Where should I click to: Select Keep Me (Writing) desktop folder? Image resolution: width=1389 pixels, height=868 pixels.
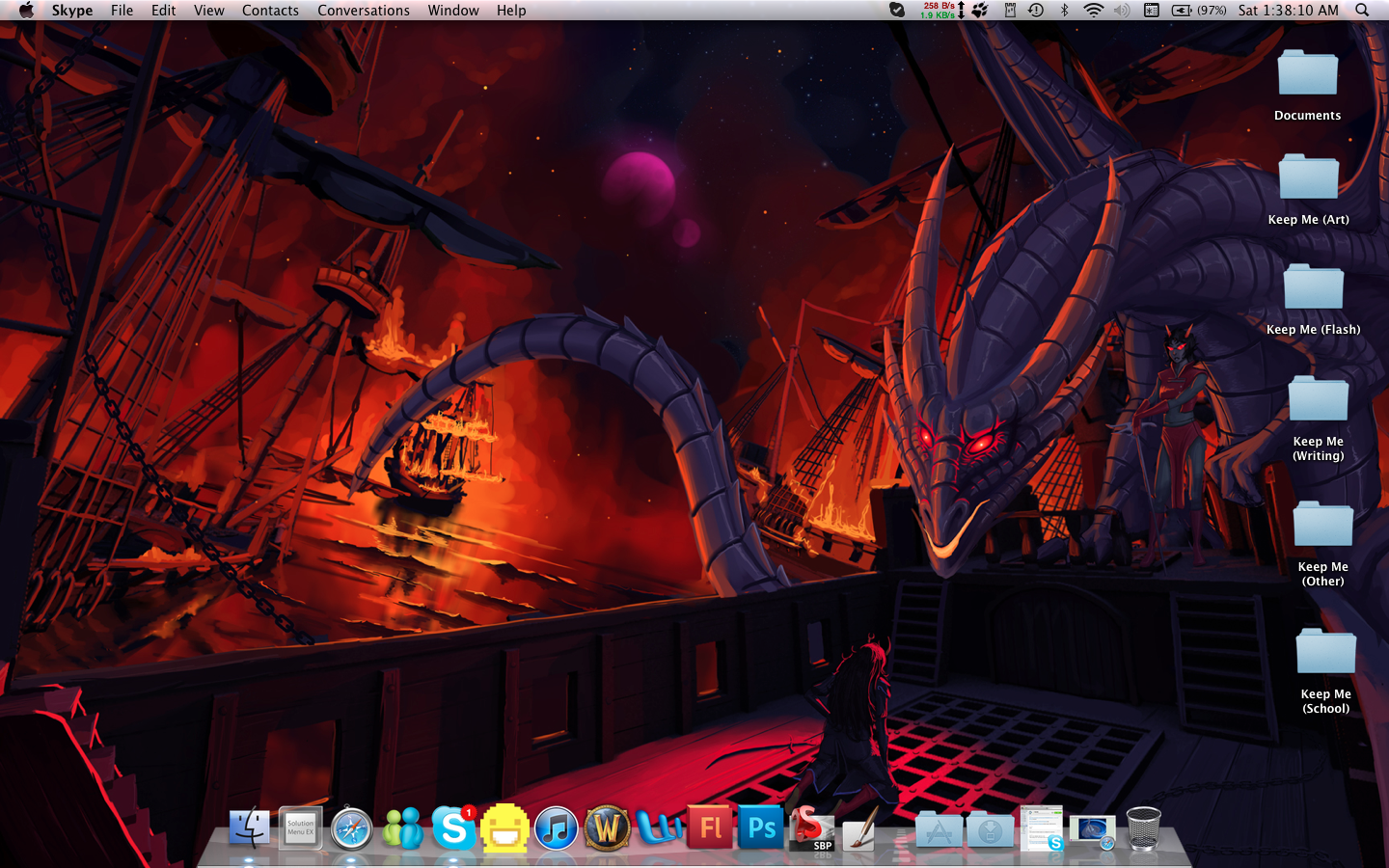[x=1319, y=418]
